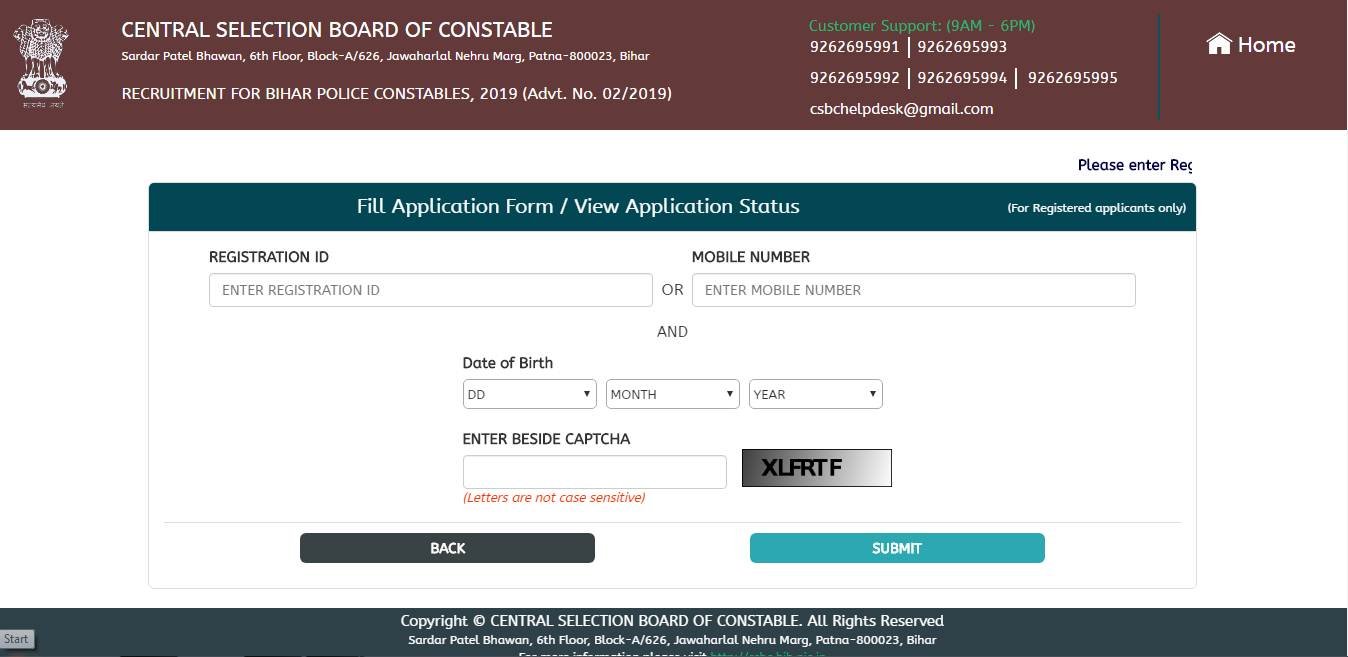Click support phone number 9262695993
The height and width of the screenshot is (657, 1348).
[961, 47]
